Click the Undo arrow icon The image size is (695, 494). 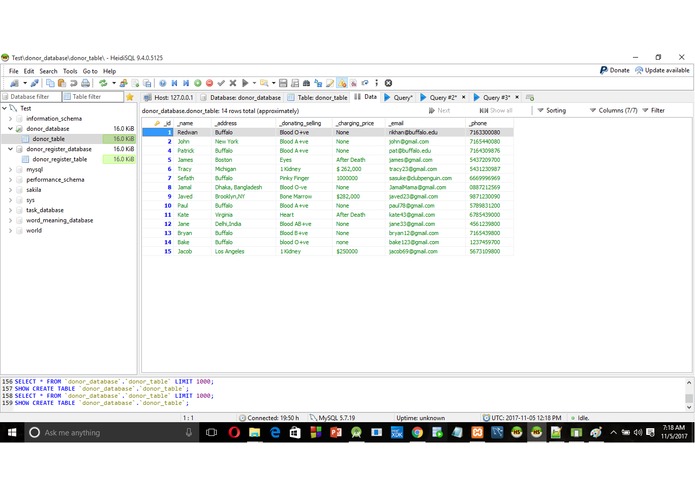[x=74, y=83]
